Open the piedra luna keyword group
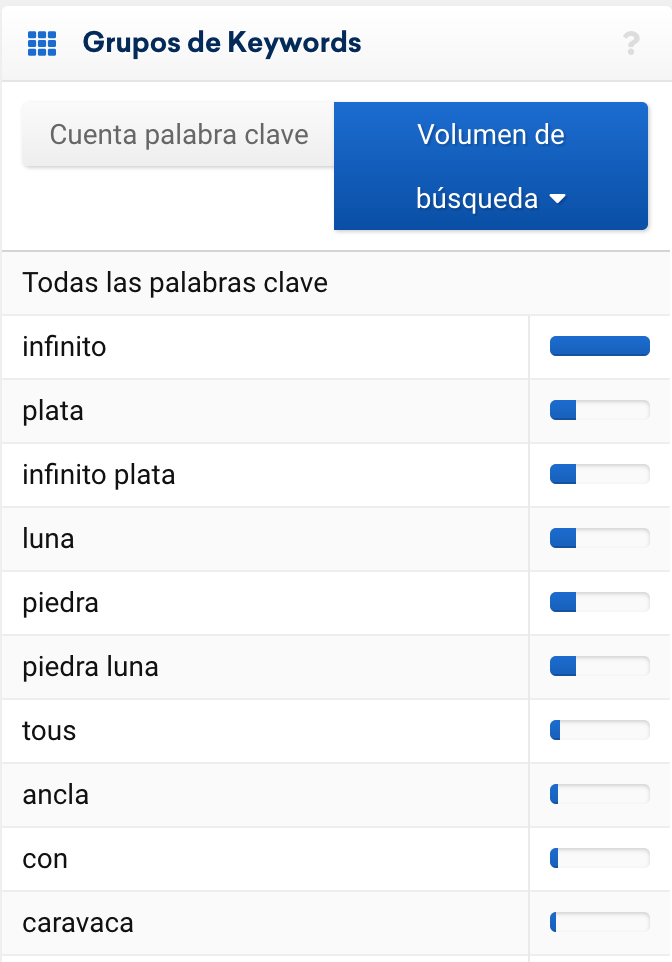Screen dimensions: 672x962 coord(265,667)
